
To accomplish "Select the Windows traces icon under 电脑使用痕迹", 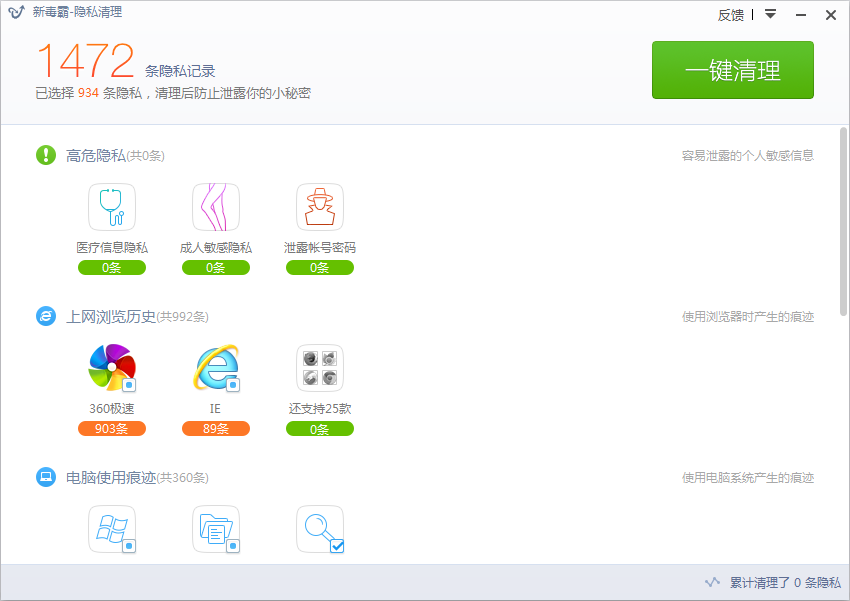I will point(112,529).
